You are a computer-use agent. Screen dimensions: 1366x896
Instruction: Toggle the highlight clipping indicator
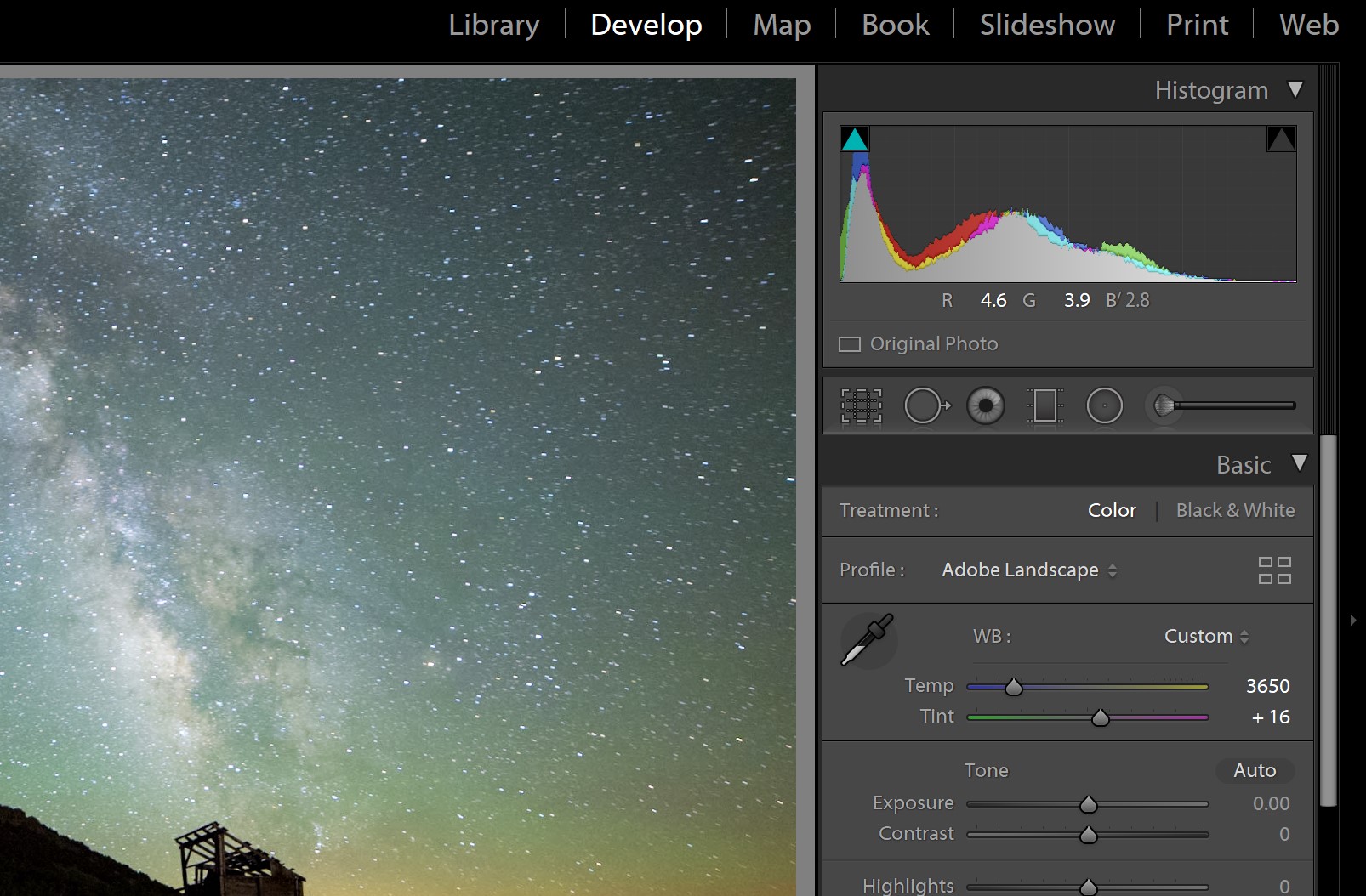[x=1282, y=139]
